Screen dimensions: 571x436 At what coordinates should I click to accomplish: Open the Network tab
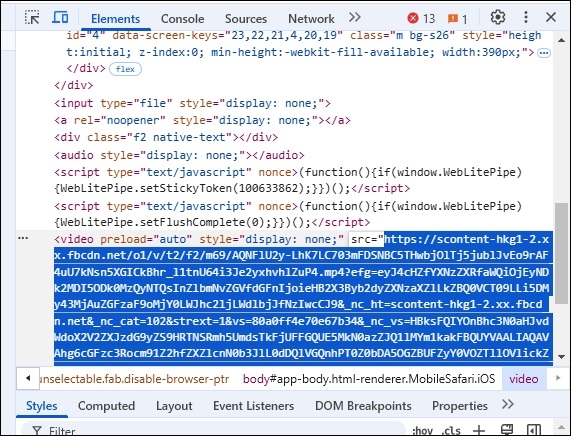click(311, 19)
